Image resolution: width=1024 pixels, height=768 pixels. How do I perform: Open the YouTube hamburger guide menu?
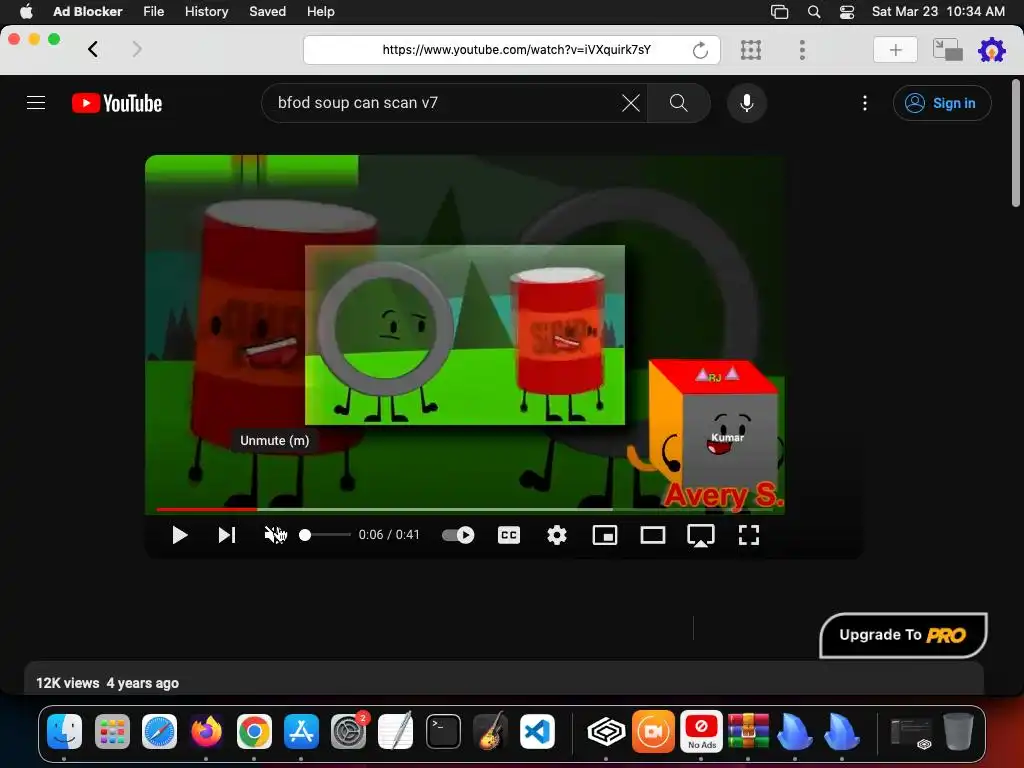tap(36, 103)
